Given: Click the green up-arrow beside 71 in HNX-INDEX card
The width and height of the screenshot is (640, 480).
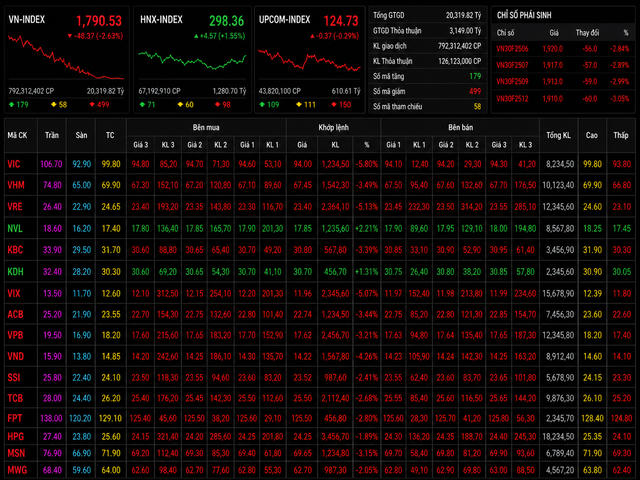Looking at the screenshot, I should 142,104.
